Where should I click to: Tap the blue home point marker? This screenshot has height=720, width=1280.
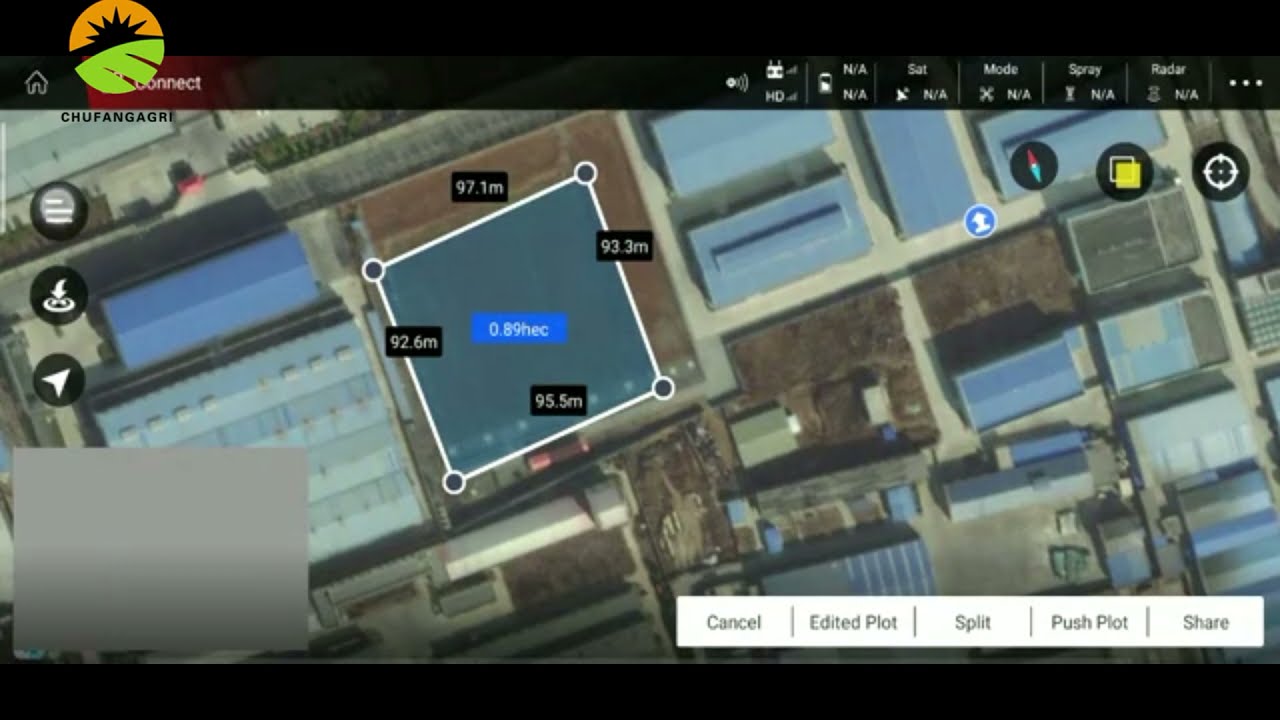pyautogui.click(x=980, y=222)
